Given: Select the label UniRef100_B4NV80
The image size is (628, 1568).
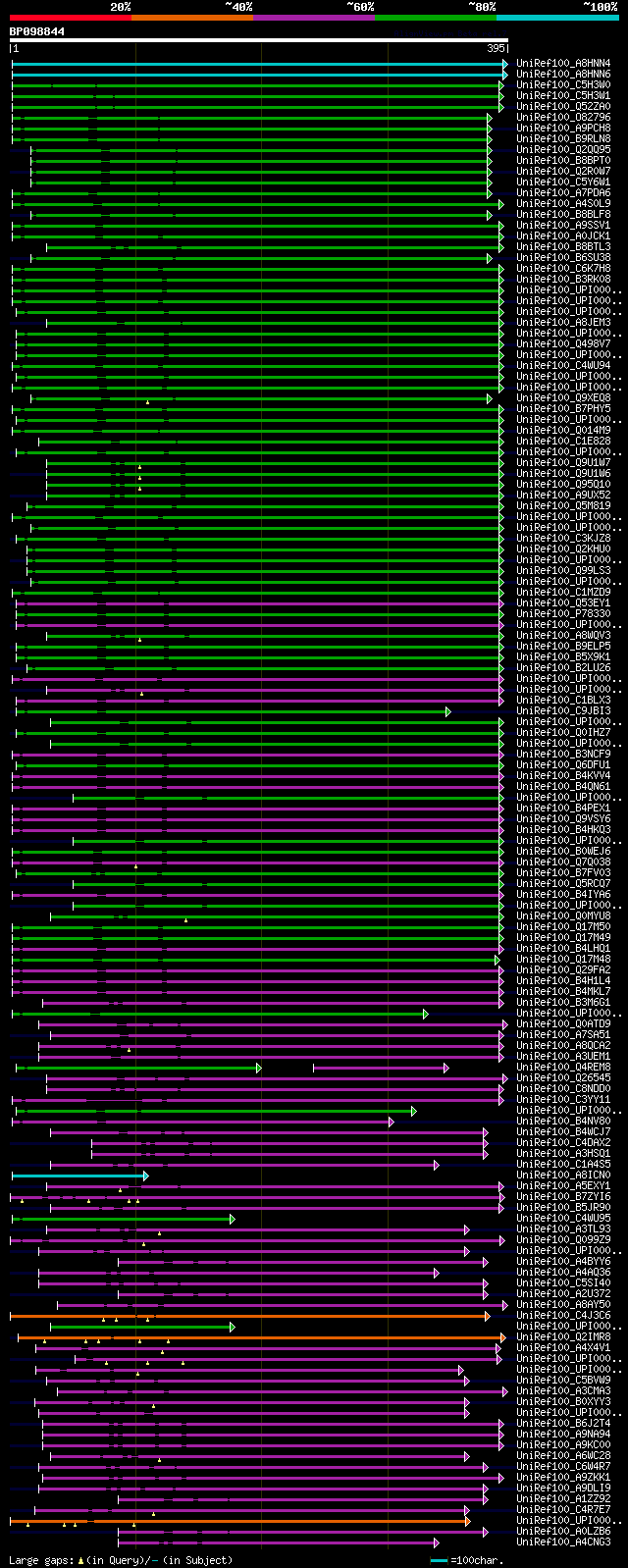Looking at the screenshot, I should pos(563,1121).
